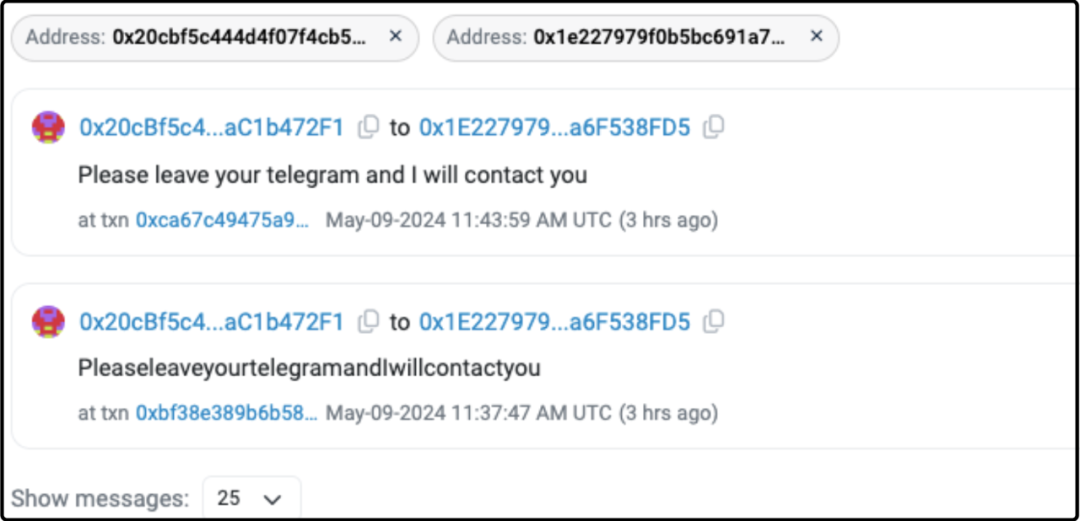The width and height of the screenshot is (1080, 521).
Task: Copy recipient address in second message
Action: tap(714, 321)
